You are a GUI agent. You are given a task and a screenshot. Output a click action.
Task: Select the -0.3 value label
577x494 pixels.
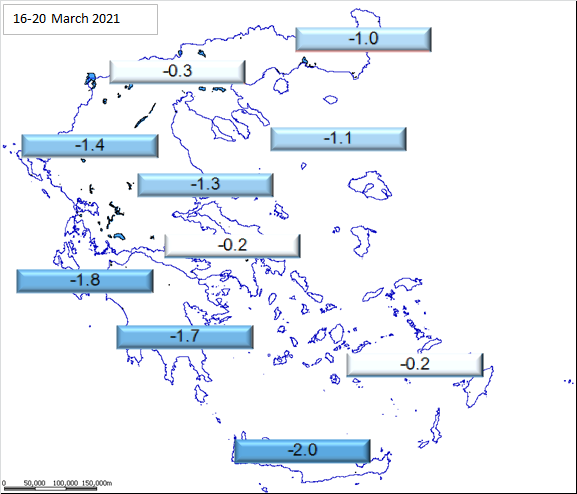click(177, 72)
